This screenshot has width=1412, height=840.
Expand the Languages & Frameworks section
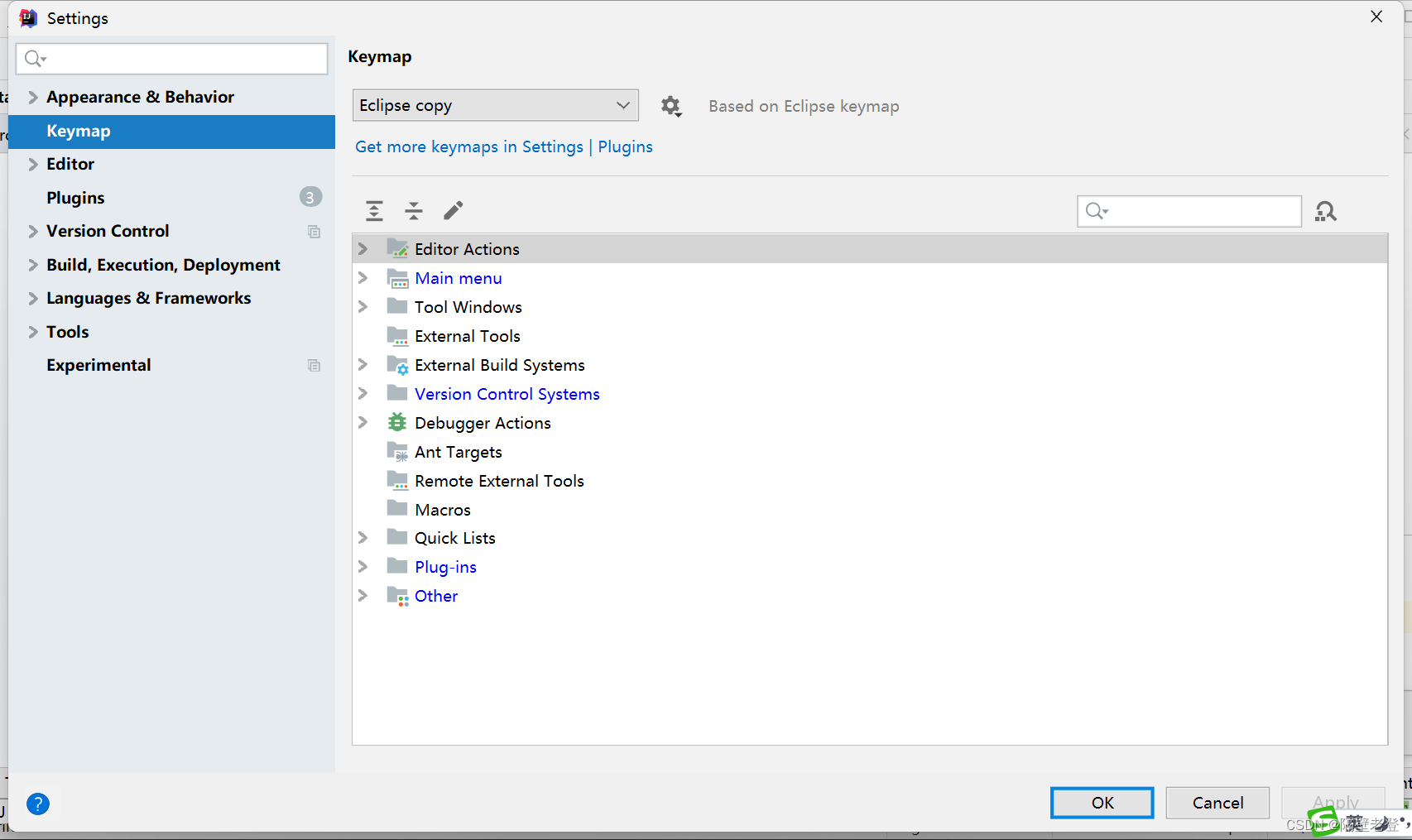tap(33, 298)
